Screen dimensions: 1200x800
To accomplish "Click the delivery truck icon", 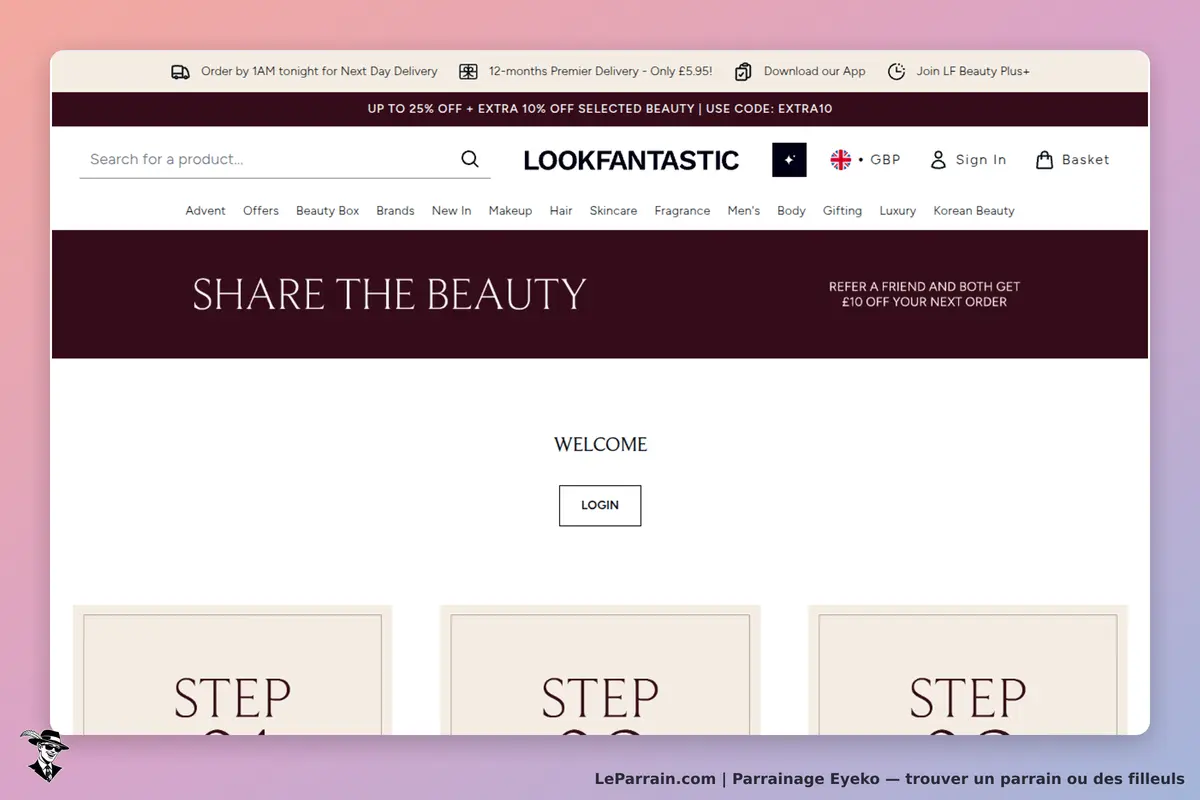I will point(180,72).
